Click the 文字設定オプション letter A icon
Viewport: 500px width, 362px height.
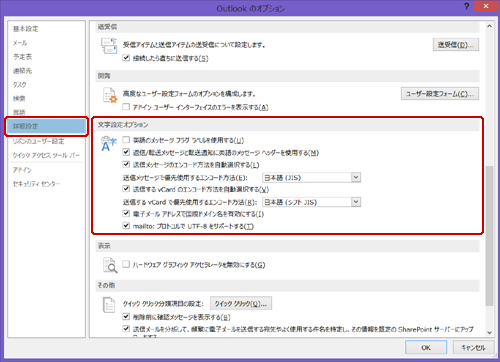(109, 144)
